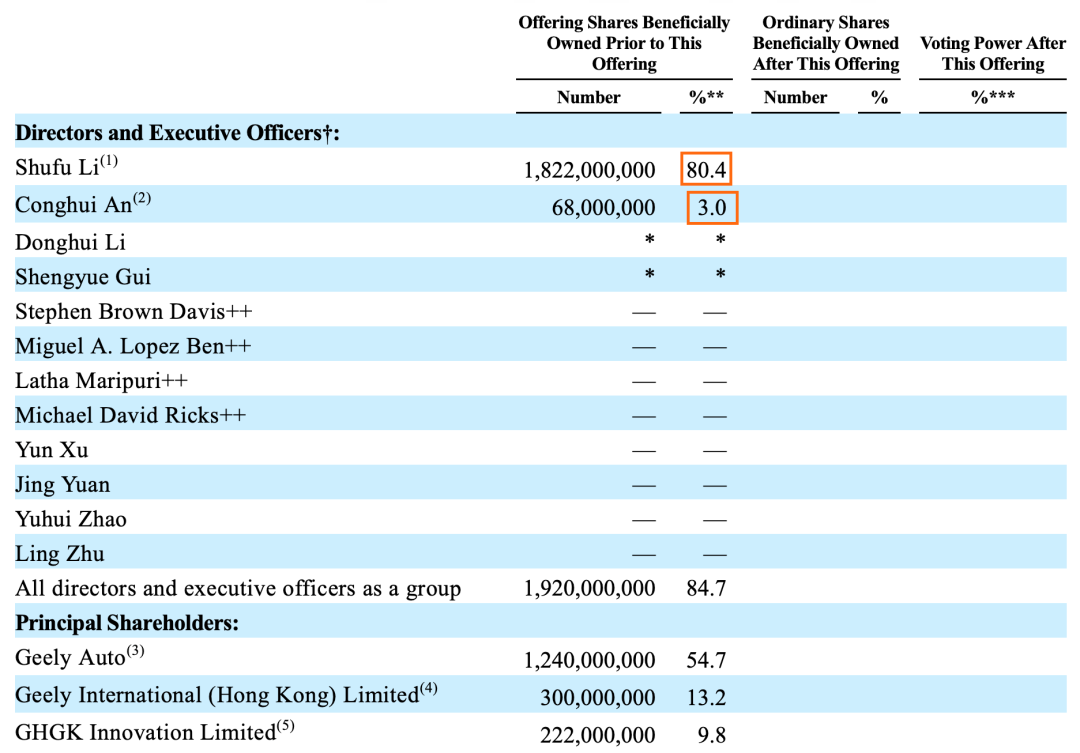Click the highlighted 80.4 percentage for Shufu Li

(706, 169)
